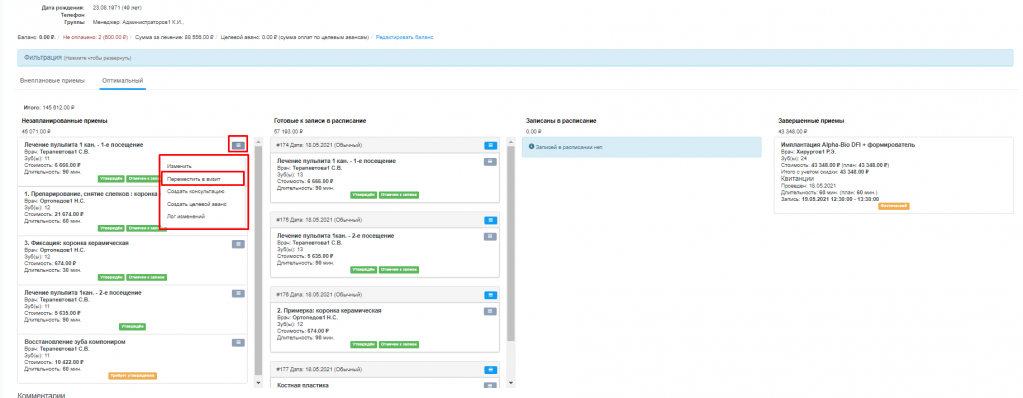
Task: Switch to Внеплановые приемы tab
Action: point(52,81)
